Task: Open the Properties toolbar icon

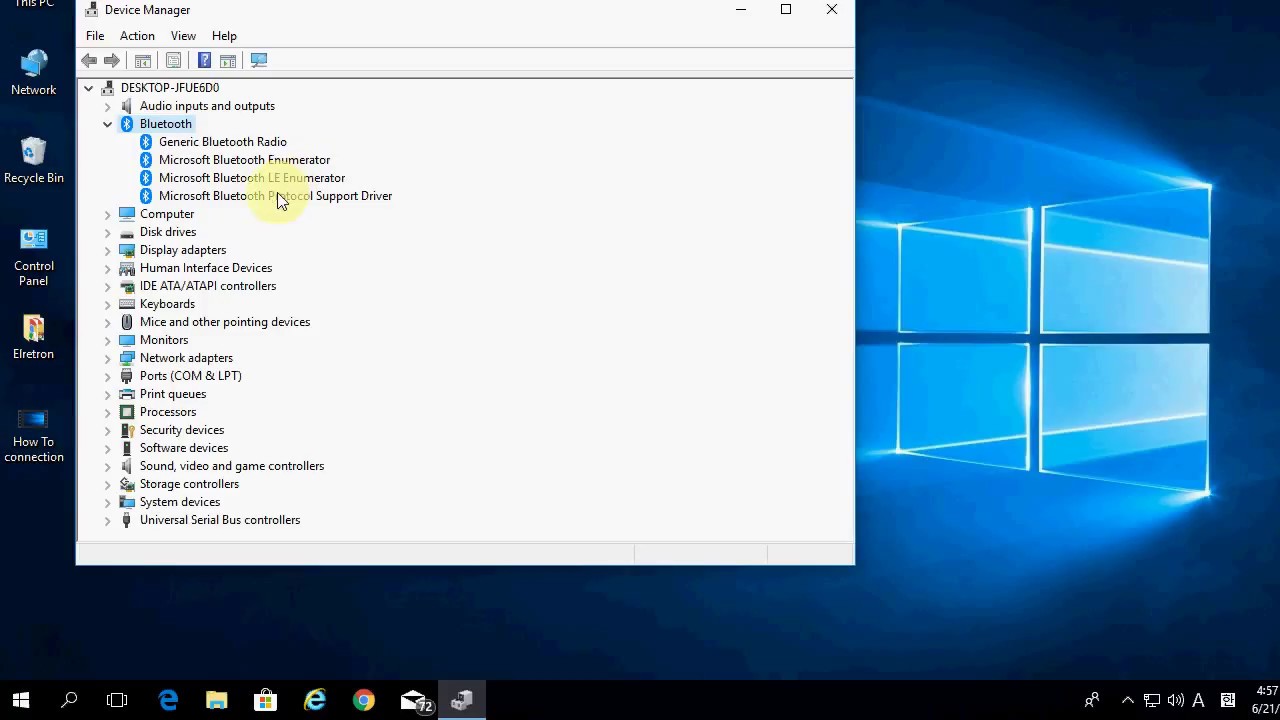Action: click(173, 61)
